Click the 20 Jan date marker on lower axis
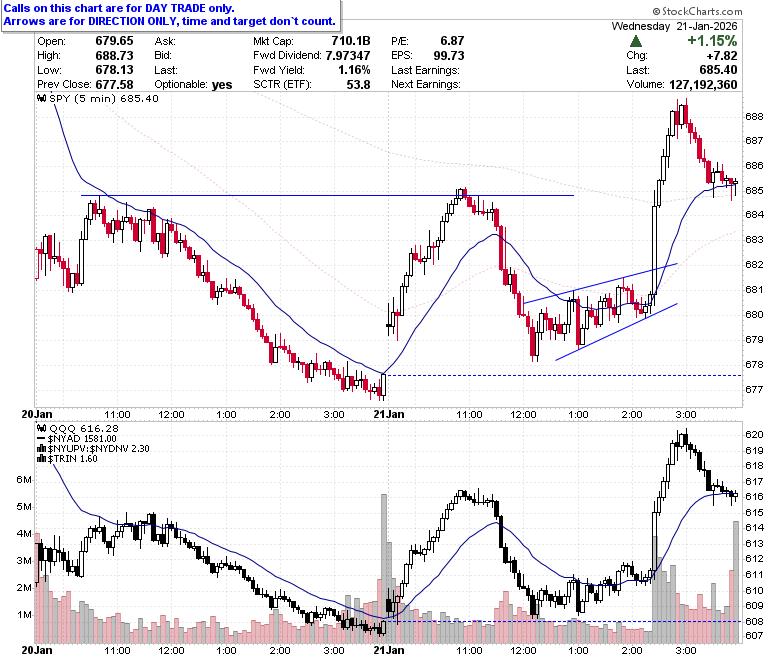The height and width of the screenshot is (659, 780). coord(36,650)
